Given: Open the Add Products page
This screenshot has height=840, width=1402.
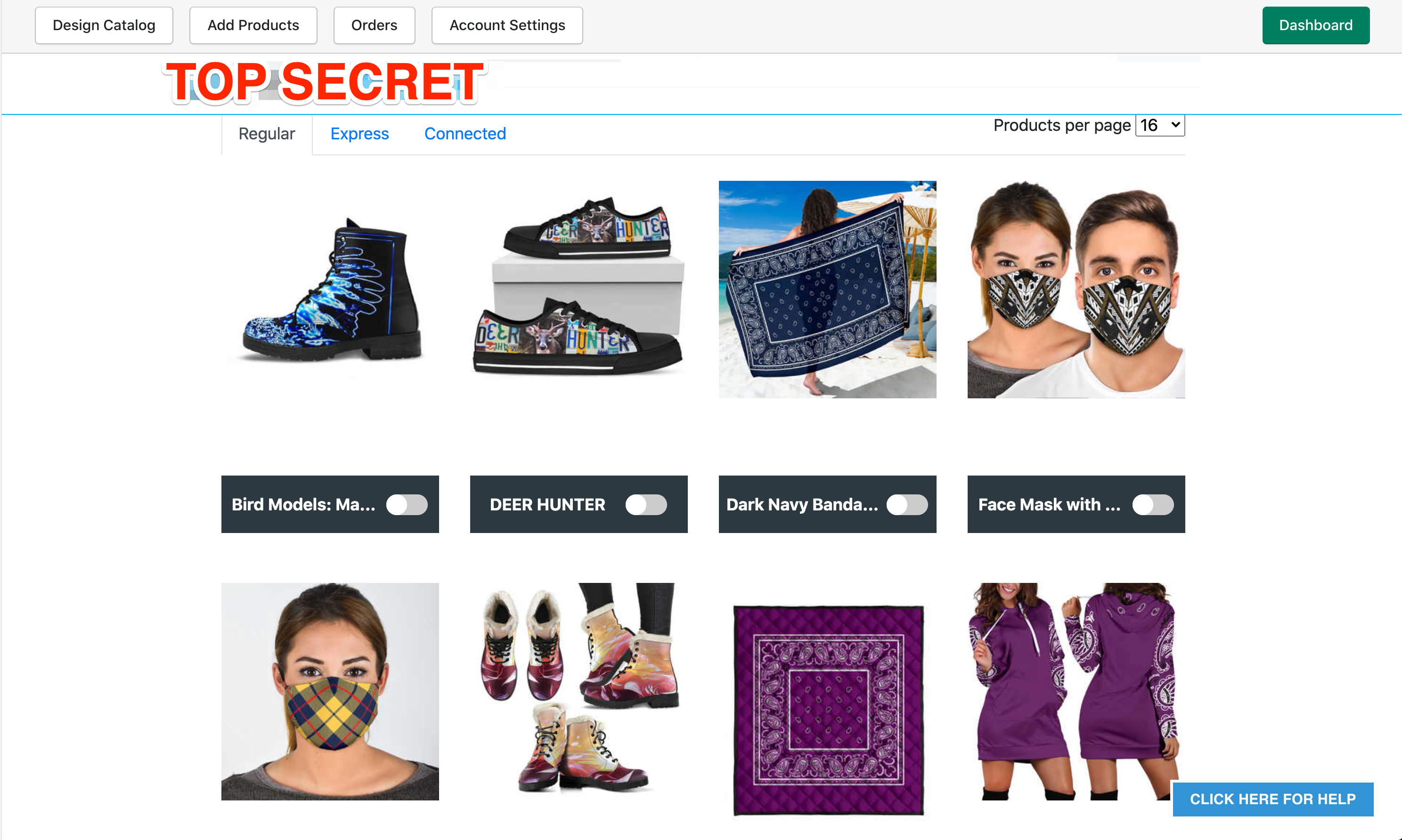Looking at the screenshot, I should click(253, 25).
